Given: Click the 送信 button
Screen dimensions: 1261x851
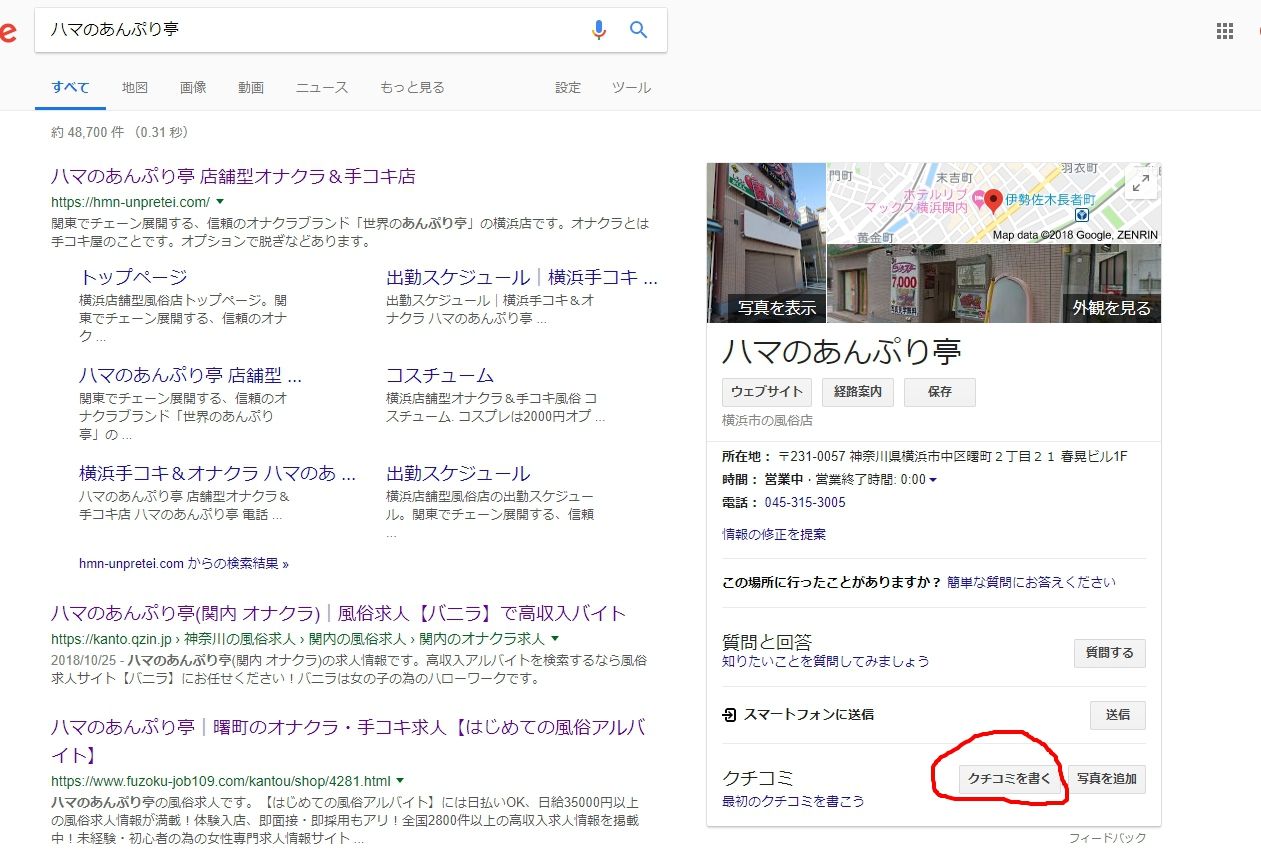Looking at the screenshot, I should [1117, 715].
